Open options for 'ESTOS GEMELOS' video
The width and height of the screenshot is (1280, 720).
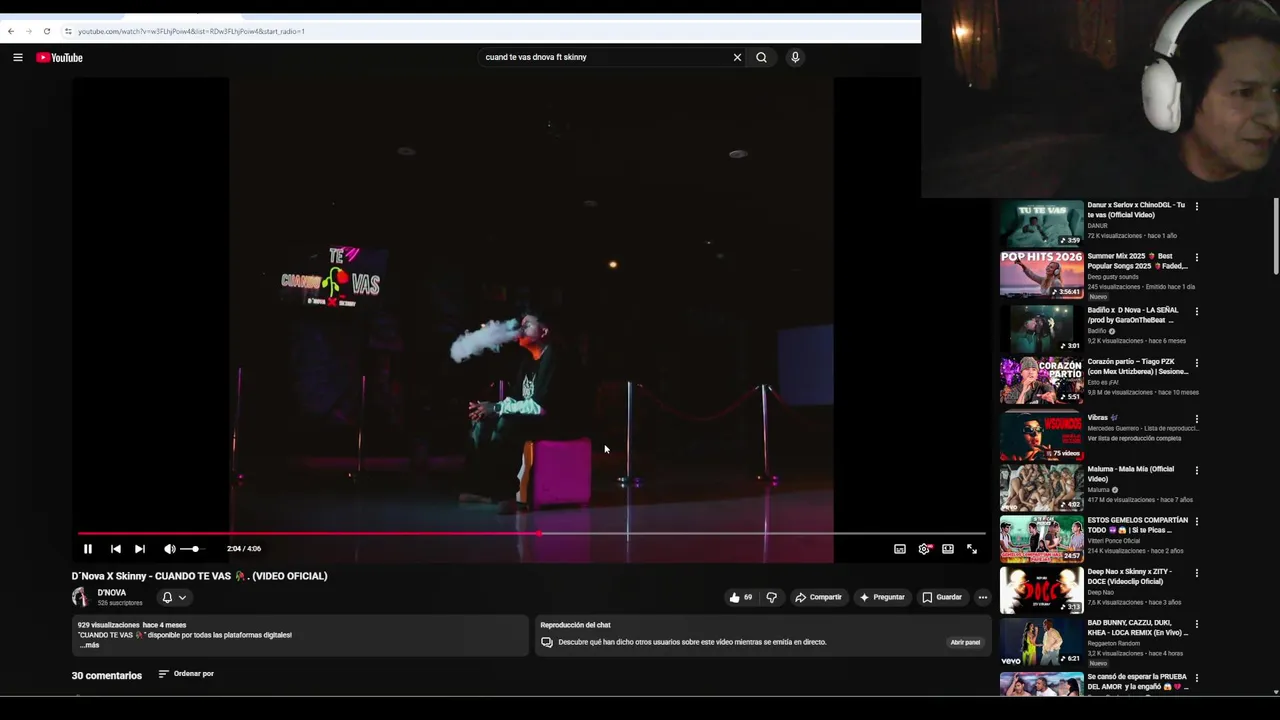click(1197, 521)
